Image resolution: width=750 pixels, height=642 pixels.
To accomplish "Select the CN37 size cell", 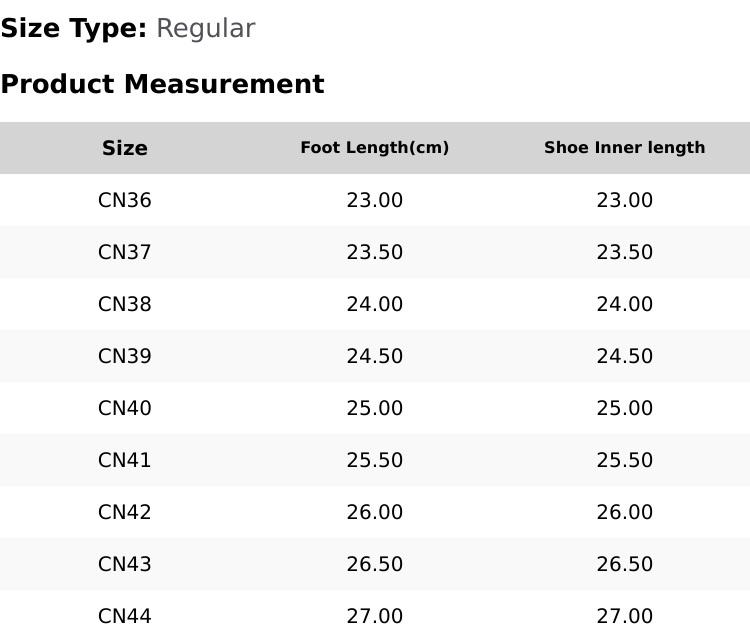I will 125,252.
